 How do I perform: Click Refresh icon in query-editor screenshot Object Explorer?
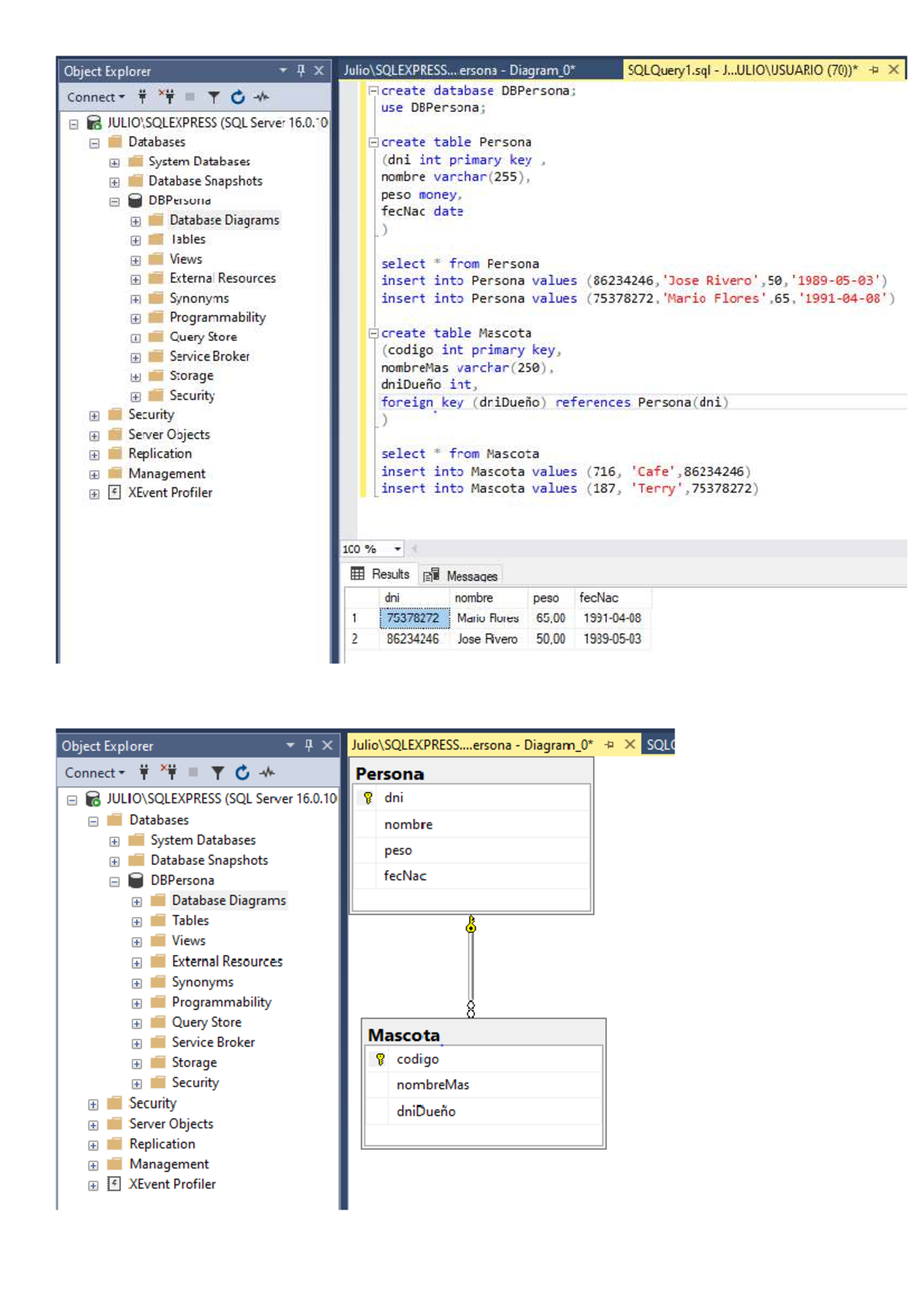(x=238, y=97)
